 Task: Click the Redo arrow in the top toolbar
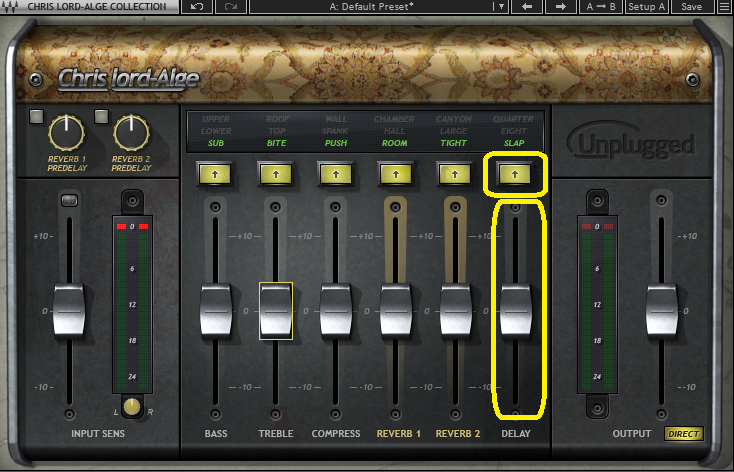tap(232, 7)
